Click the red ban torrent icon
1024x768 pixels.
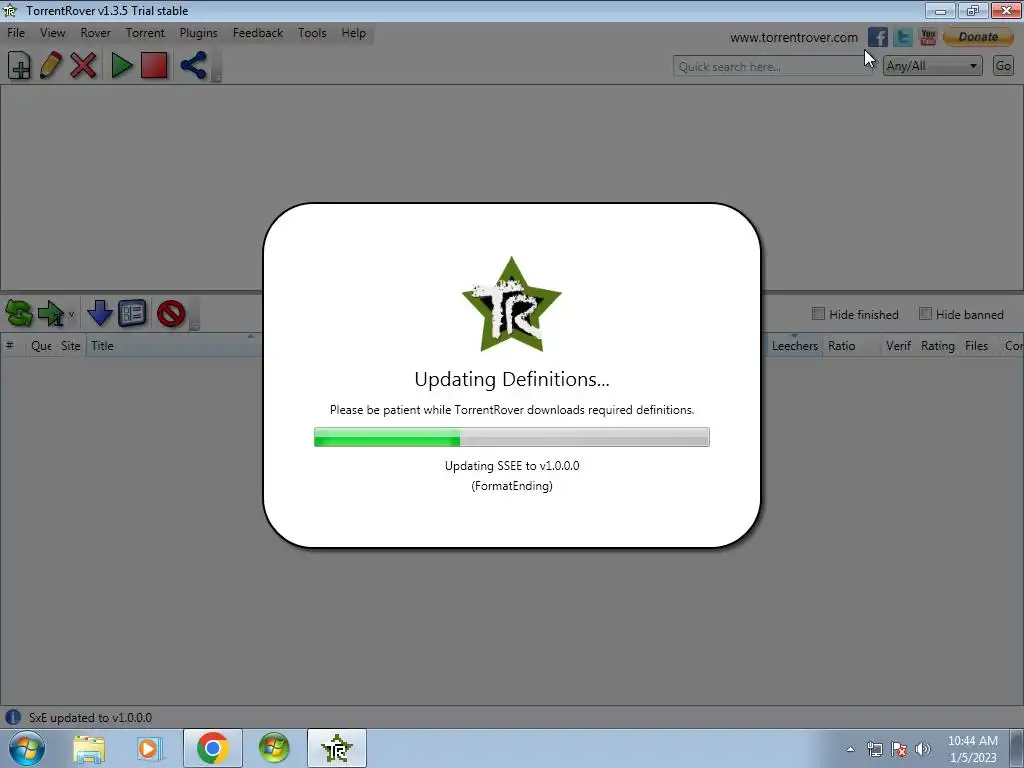171,313
